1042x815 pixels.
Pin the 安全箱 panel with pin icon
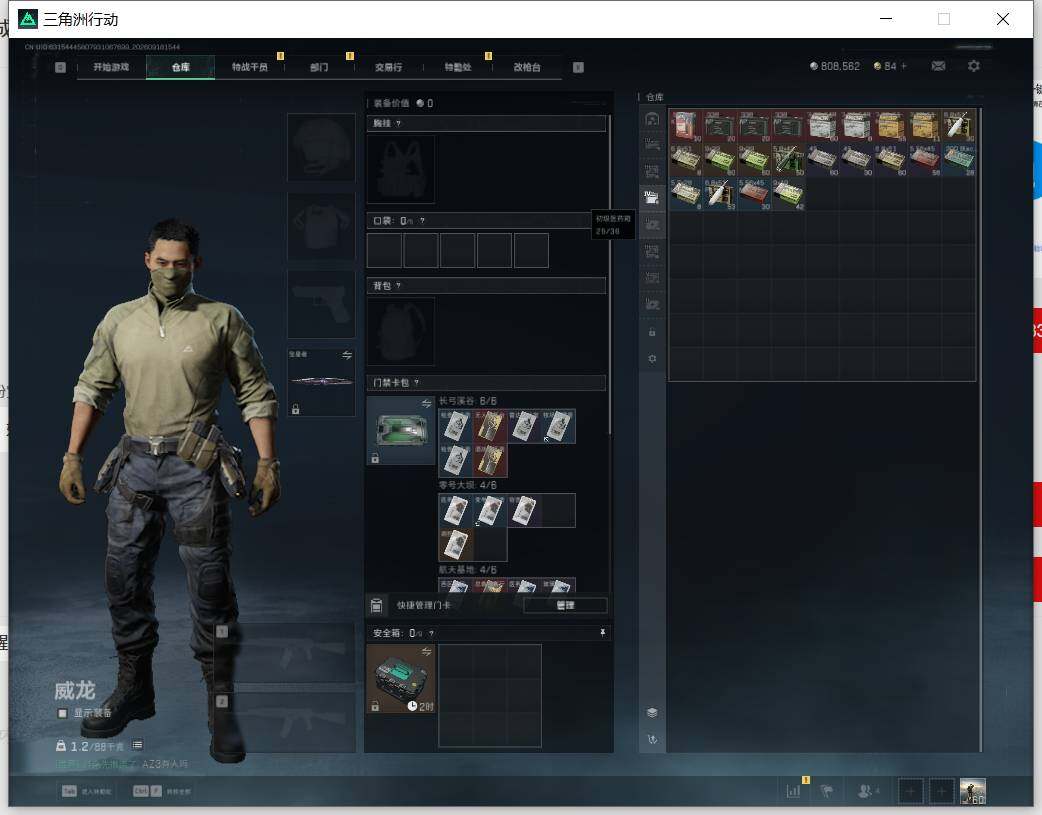[x=603, y=633]
